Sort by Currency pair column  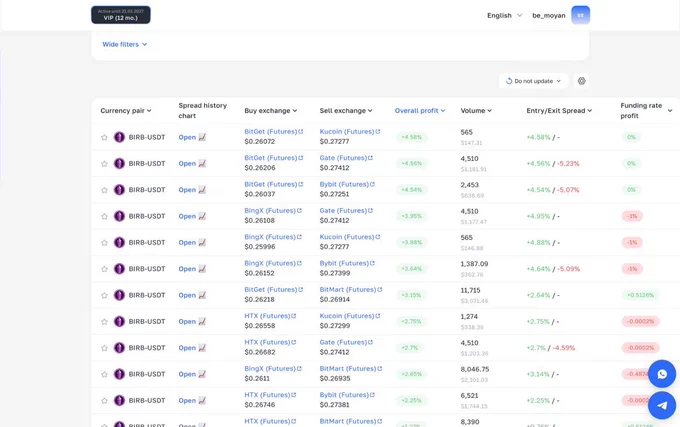[126, 111]
